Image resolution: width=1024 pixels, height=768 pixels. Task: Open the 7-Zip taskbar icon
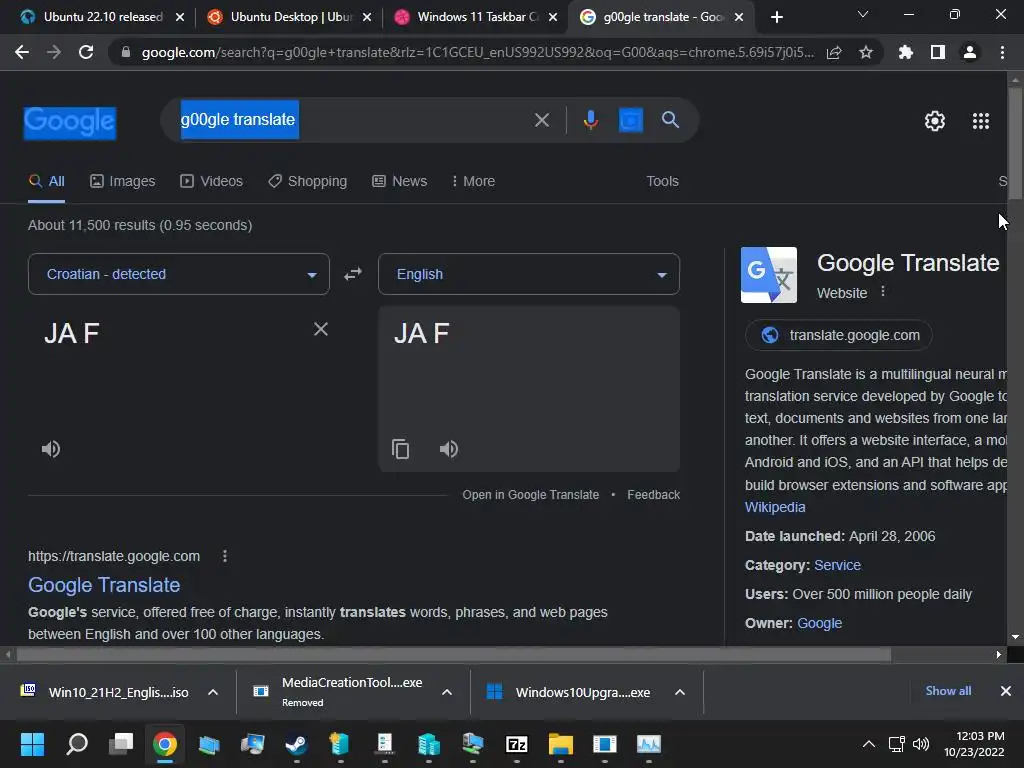tap(517, 744)
